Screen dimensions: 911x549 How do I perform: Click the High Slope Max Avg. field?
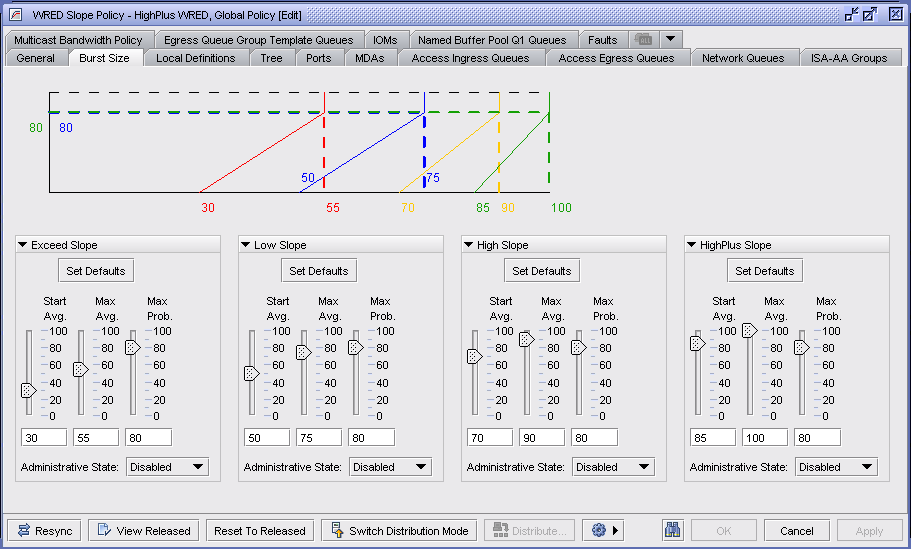[x=542, y=437]
